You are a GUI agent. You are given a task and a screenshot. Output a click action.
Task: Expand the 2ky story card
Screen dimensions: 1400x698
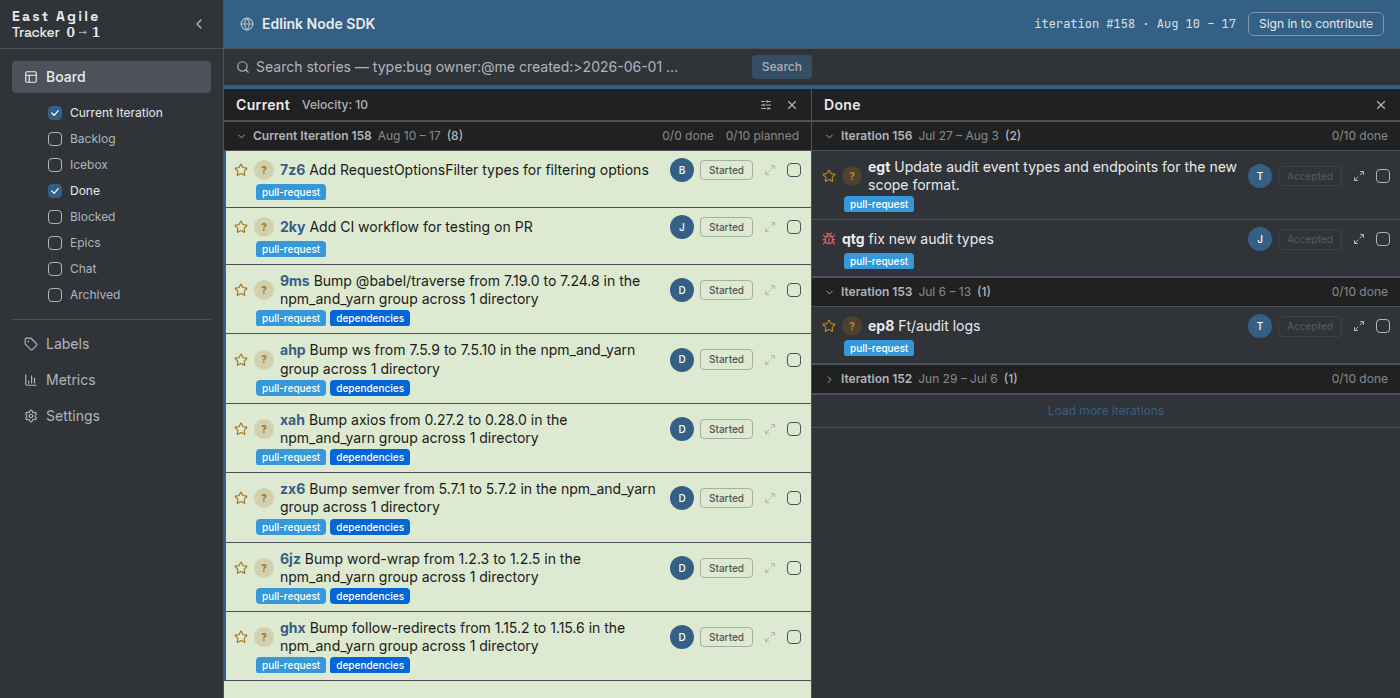(770, 227)
